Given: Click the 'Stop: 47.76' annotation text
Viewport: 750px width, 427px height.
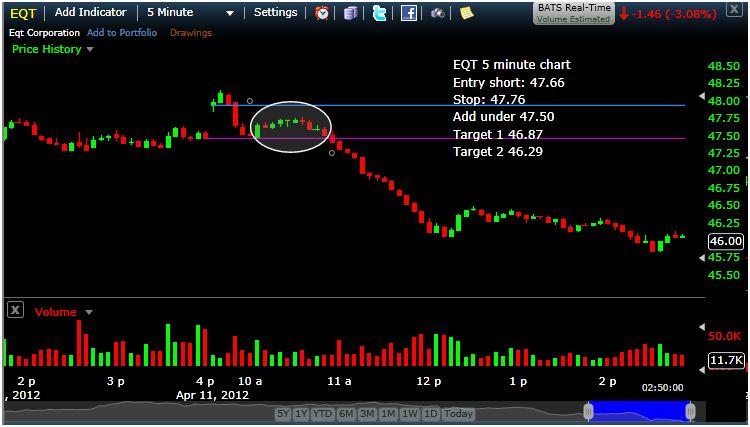Looking at the screenshot, I should (489, 100).
